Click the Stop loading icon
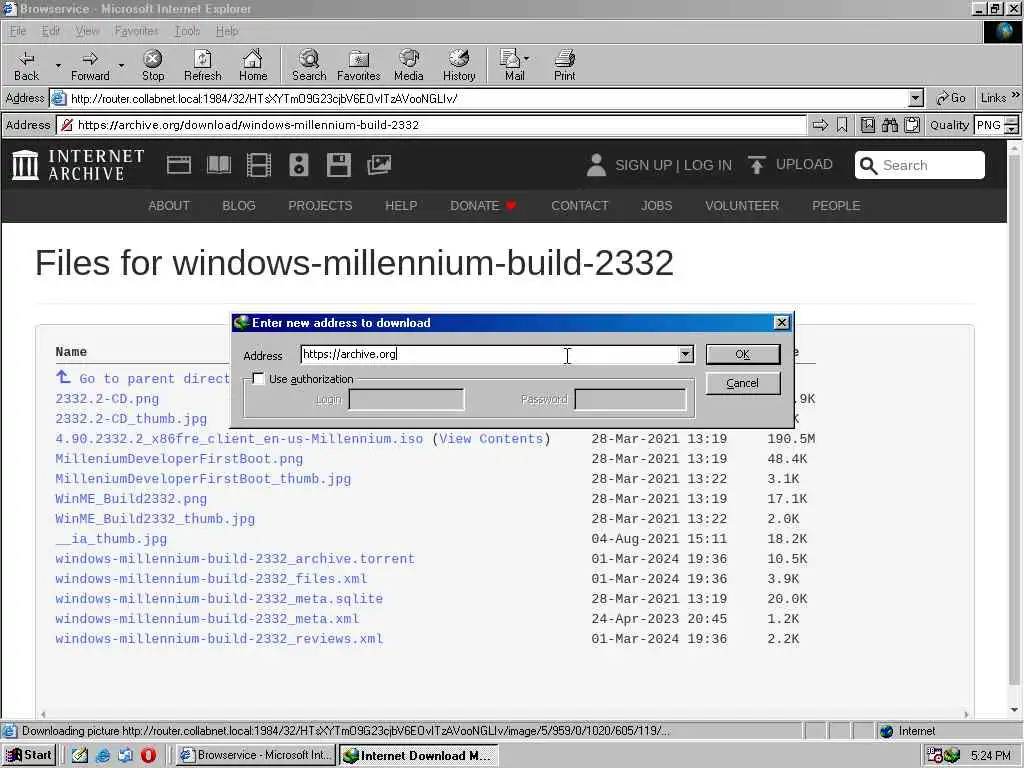The image size is (1024, 768). tap(153, 65)
